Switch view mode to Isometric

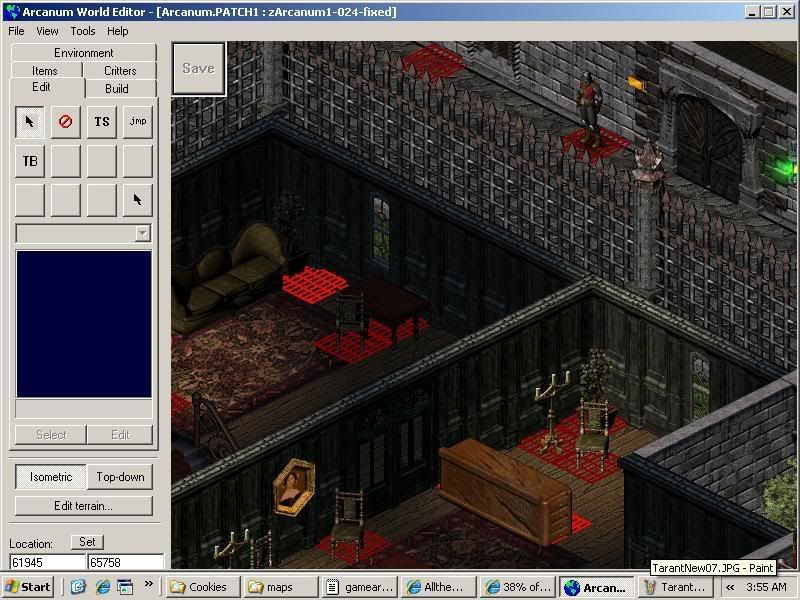pos(51,477)
